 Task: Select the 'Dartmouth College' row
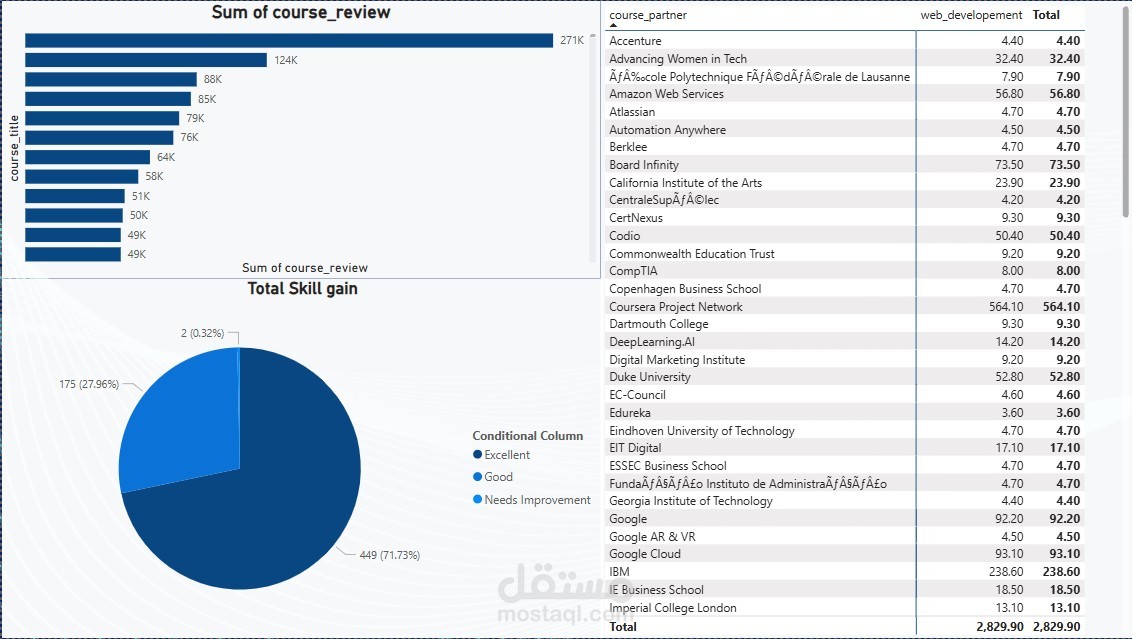point(844,323)
